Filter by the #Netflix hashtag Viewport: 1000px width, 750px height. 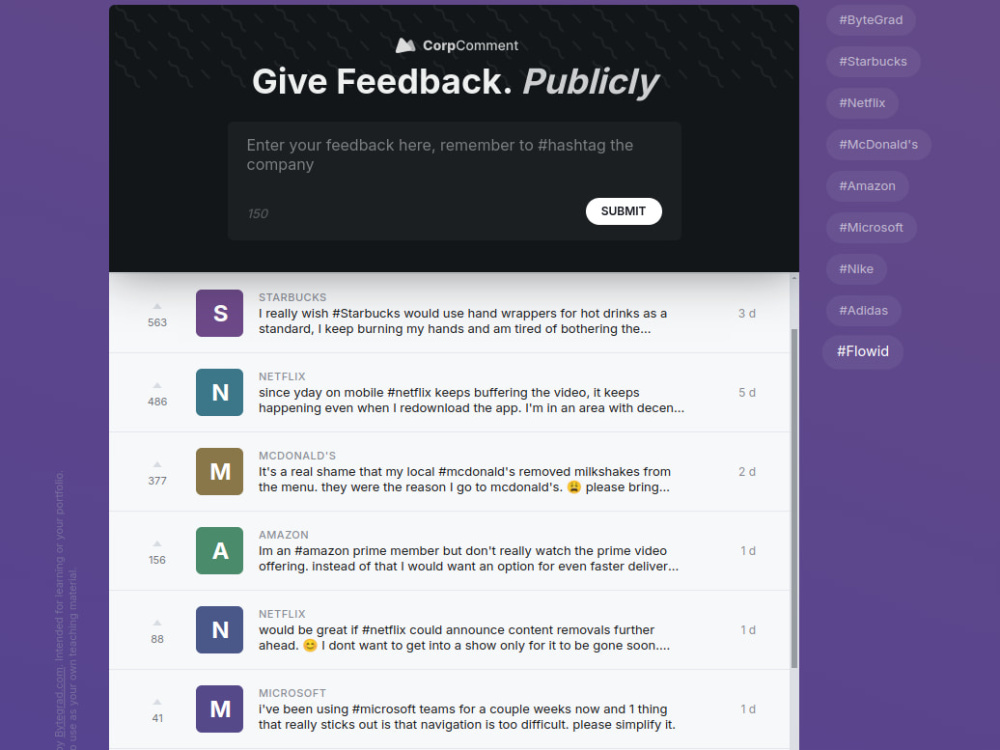pos(862,103)
